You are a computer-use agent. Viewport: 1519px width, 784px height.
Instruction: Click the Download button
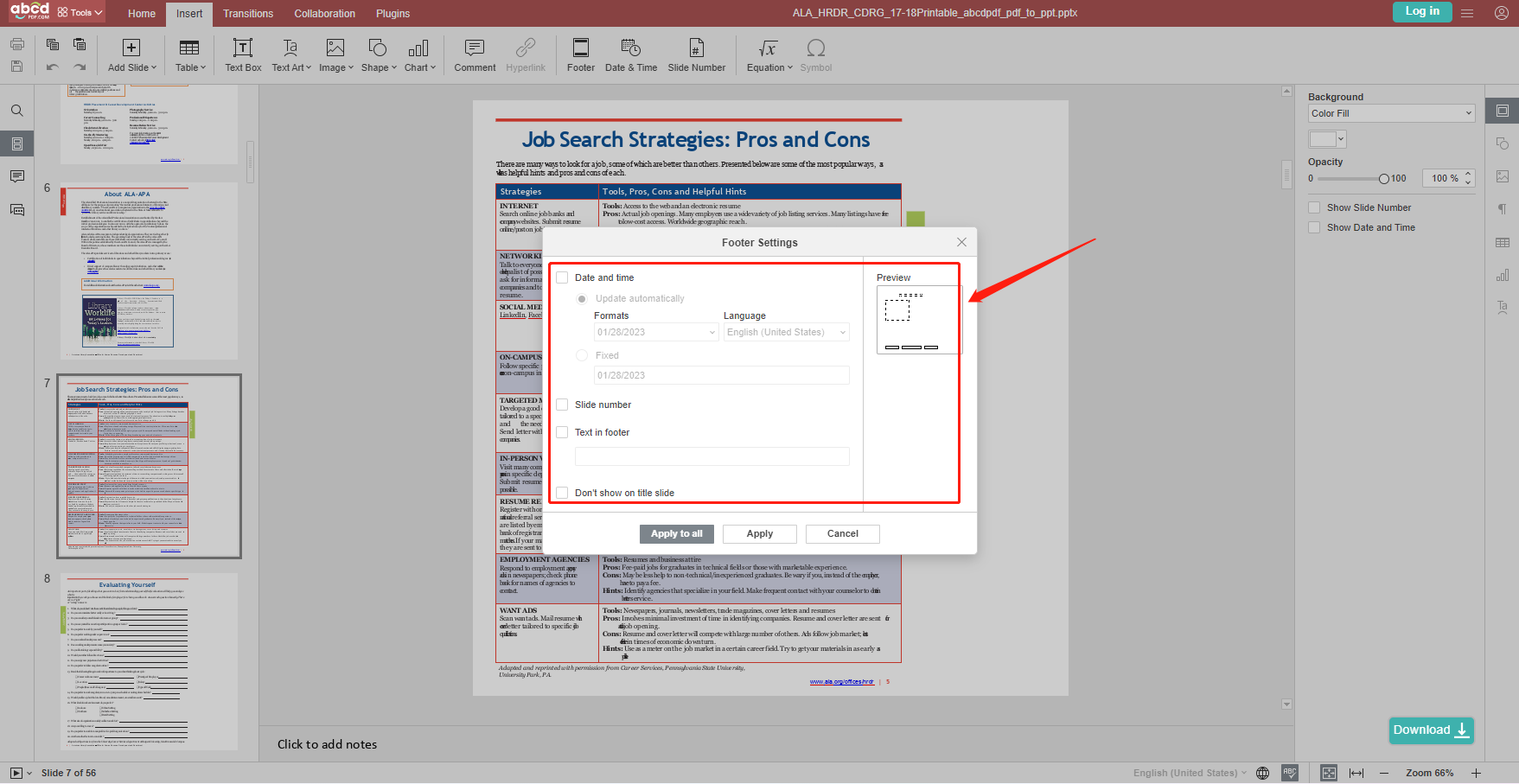(1432, 730)
